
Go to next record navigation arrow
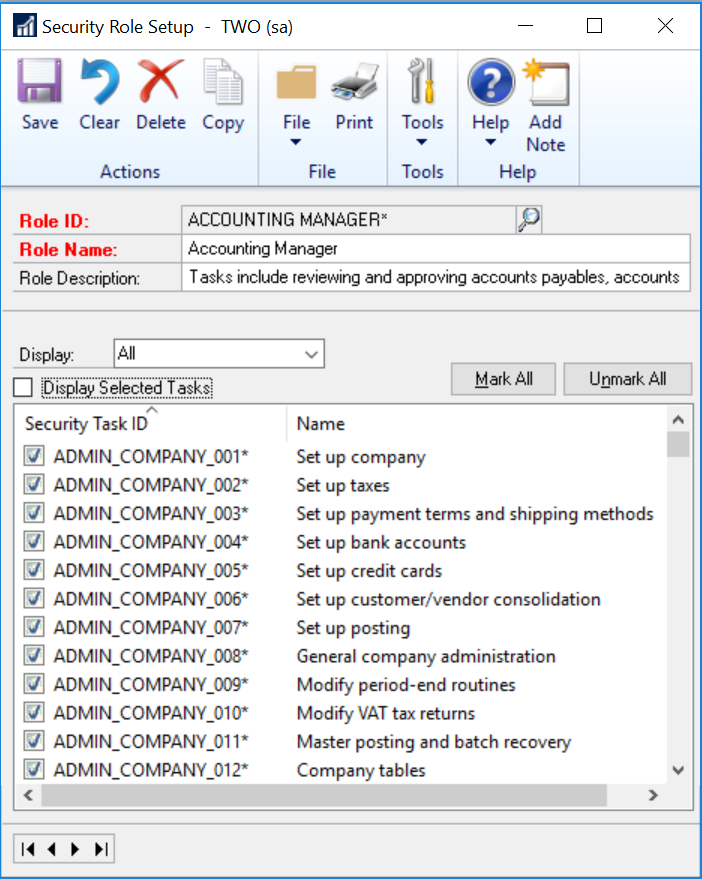pyautogui.click(x=75, y=849)
